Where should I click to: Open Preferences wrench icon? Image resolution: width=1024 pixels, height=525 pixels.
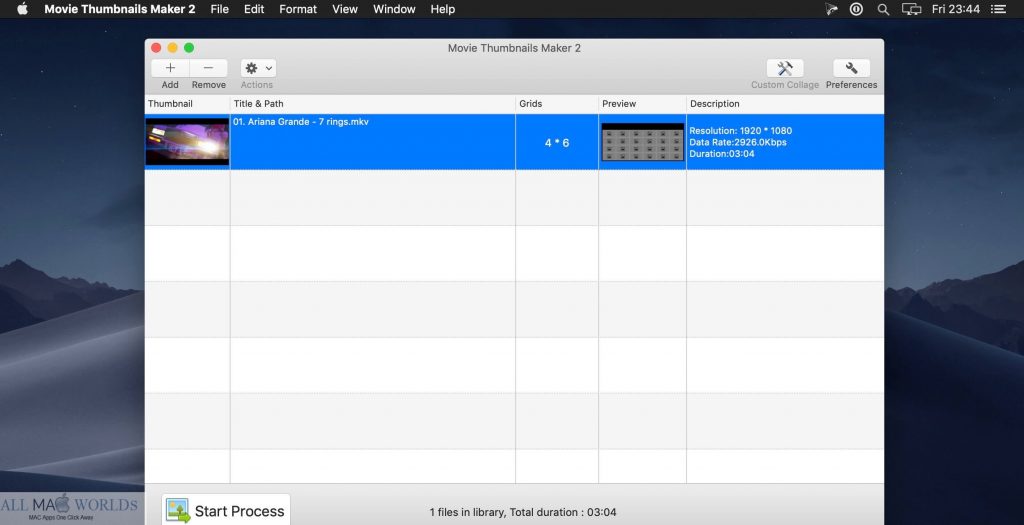(x=852, y=68)
